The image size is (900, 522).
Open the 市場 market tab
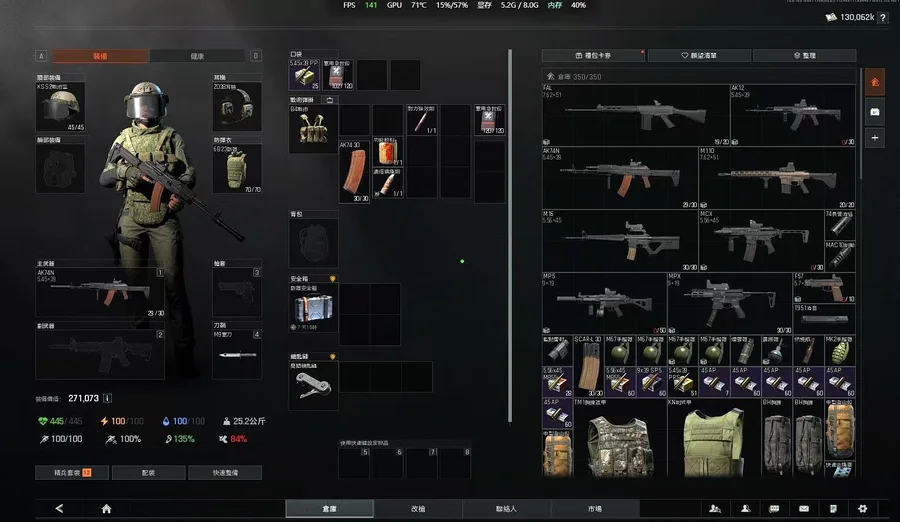[x=595, y=508]
